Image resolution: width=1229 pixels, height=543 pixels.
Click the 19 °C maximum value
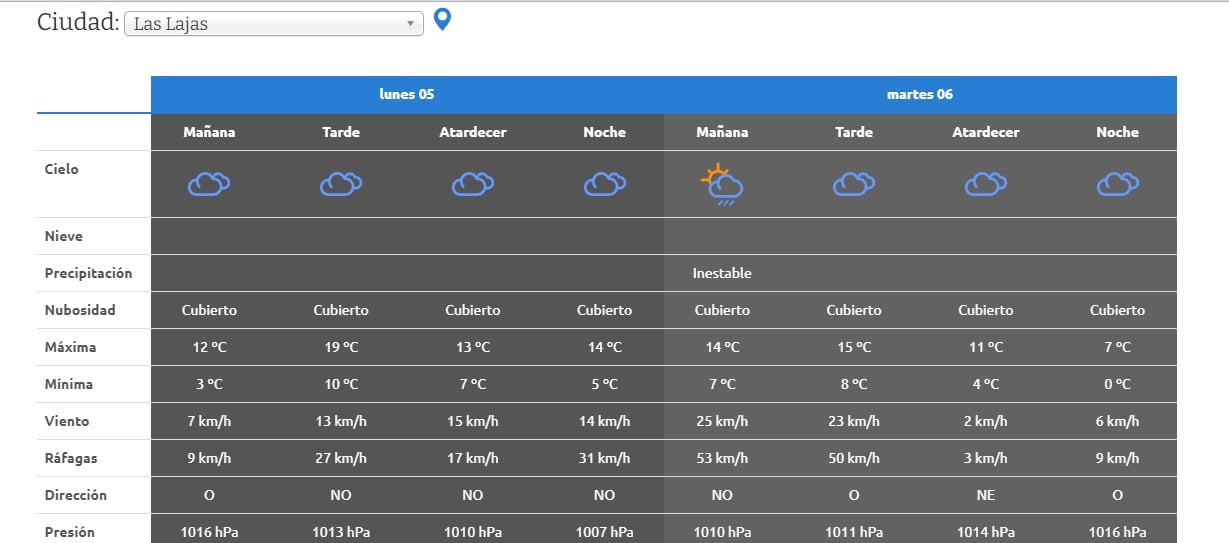point(341,347)
